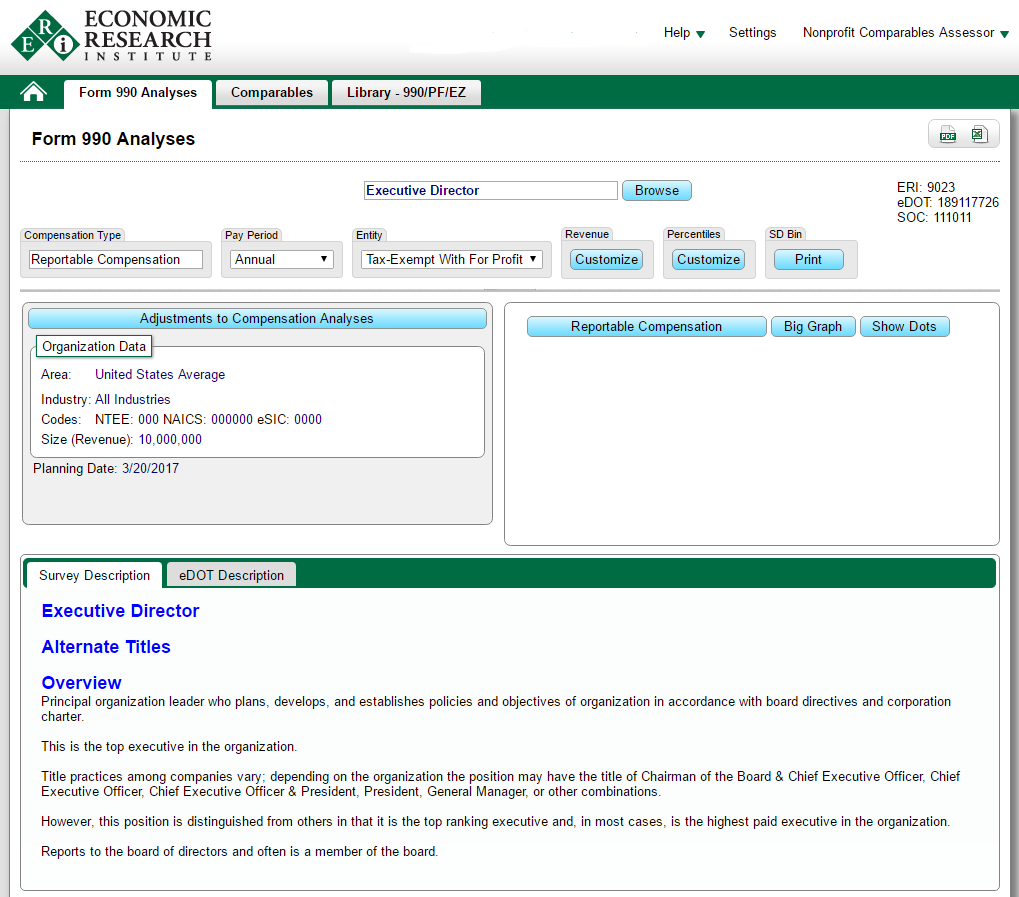
Task: Click the home icon in the green bar
Action: pos(34,93)
